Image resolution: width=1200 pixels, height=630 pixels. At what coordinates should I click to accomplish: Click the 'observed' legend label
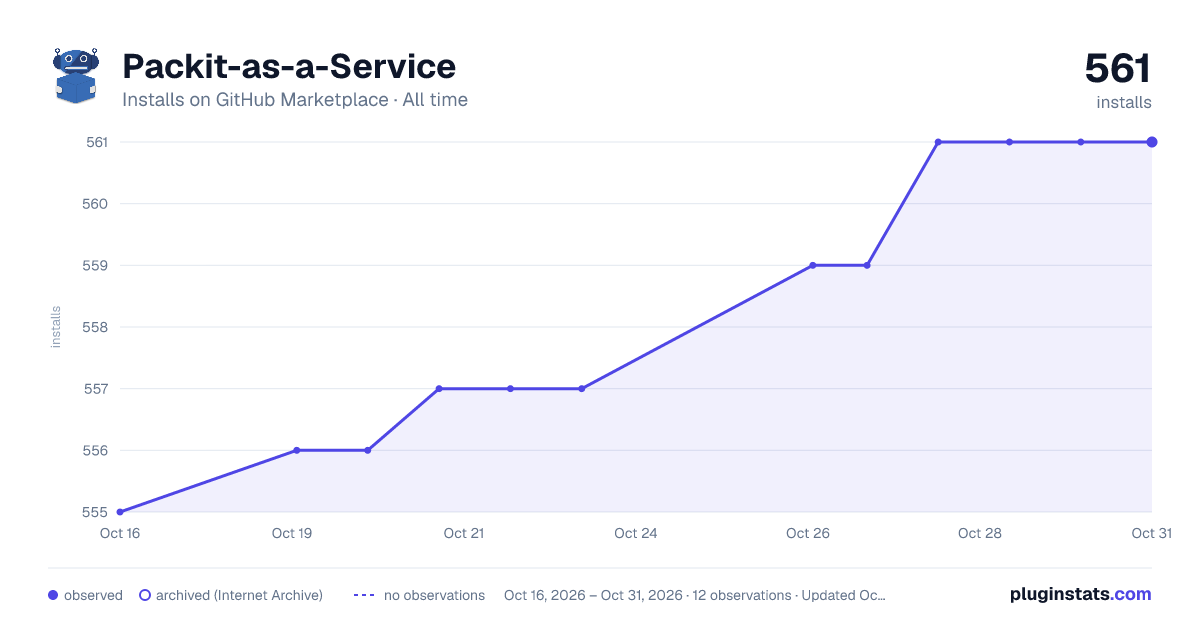point(93,595)
